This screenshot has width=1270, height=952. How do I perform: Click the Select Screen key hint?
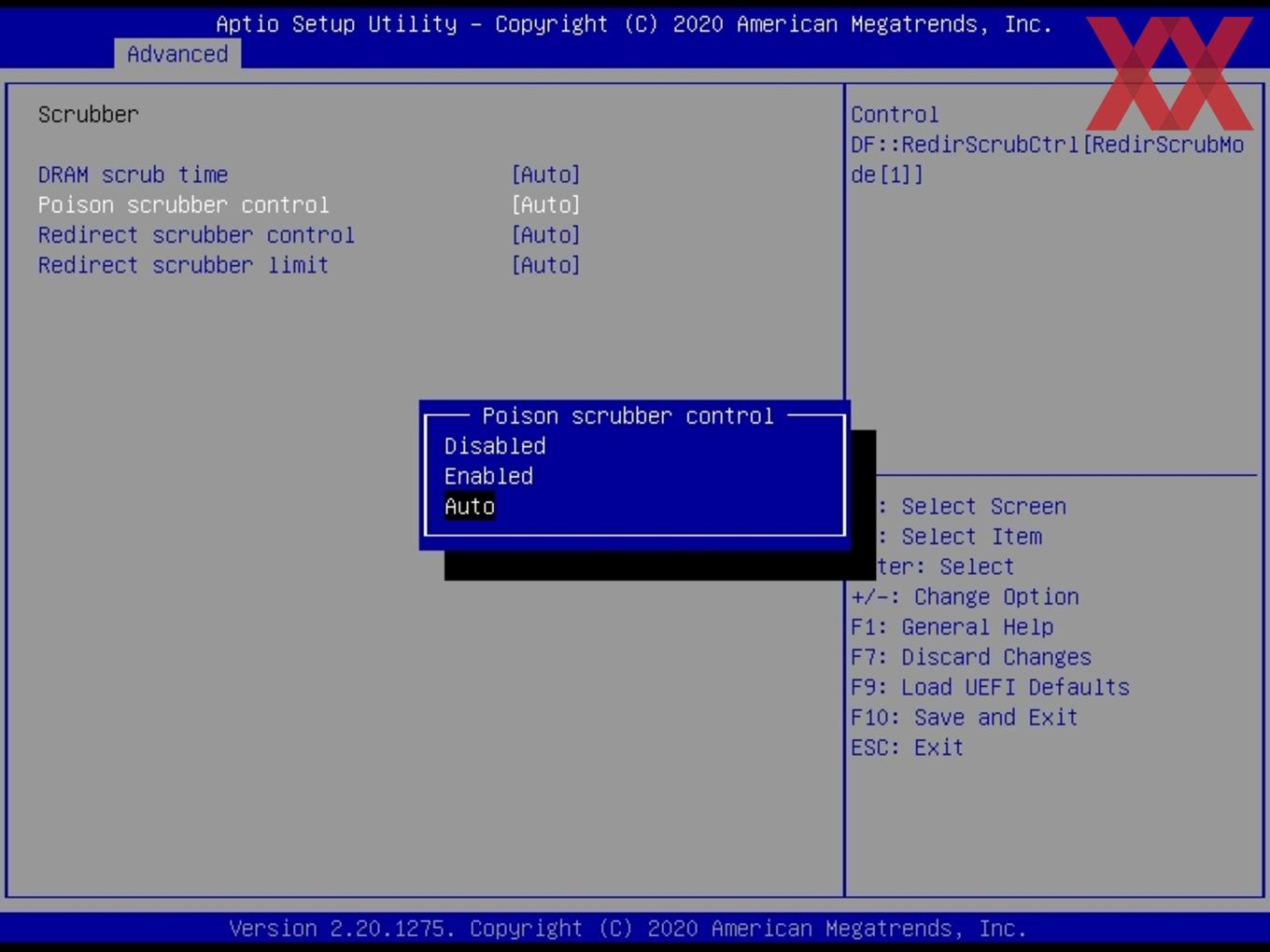point(971,506)
